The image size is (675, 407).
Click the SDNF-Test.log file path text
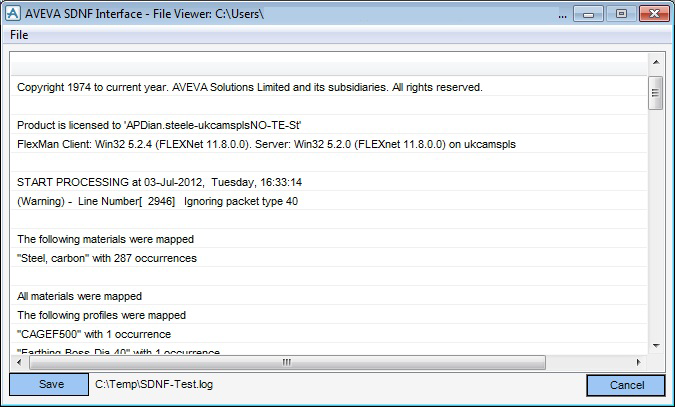(x=154, y=384)
